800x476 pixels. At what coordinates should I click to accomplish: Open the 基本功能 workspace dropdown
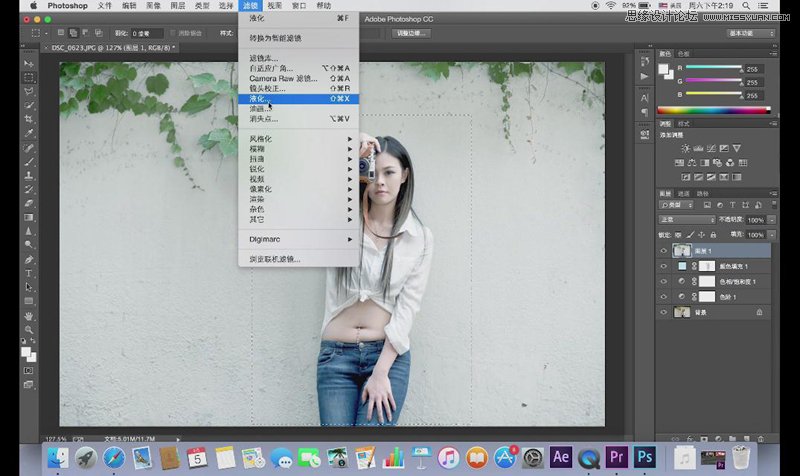pos(751,33)
